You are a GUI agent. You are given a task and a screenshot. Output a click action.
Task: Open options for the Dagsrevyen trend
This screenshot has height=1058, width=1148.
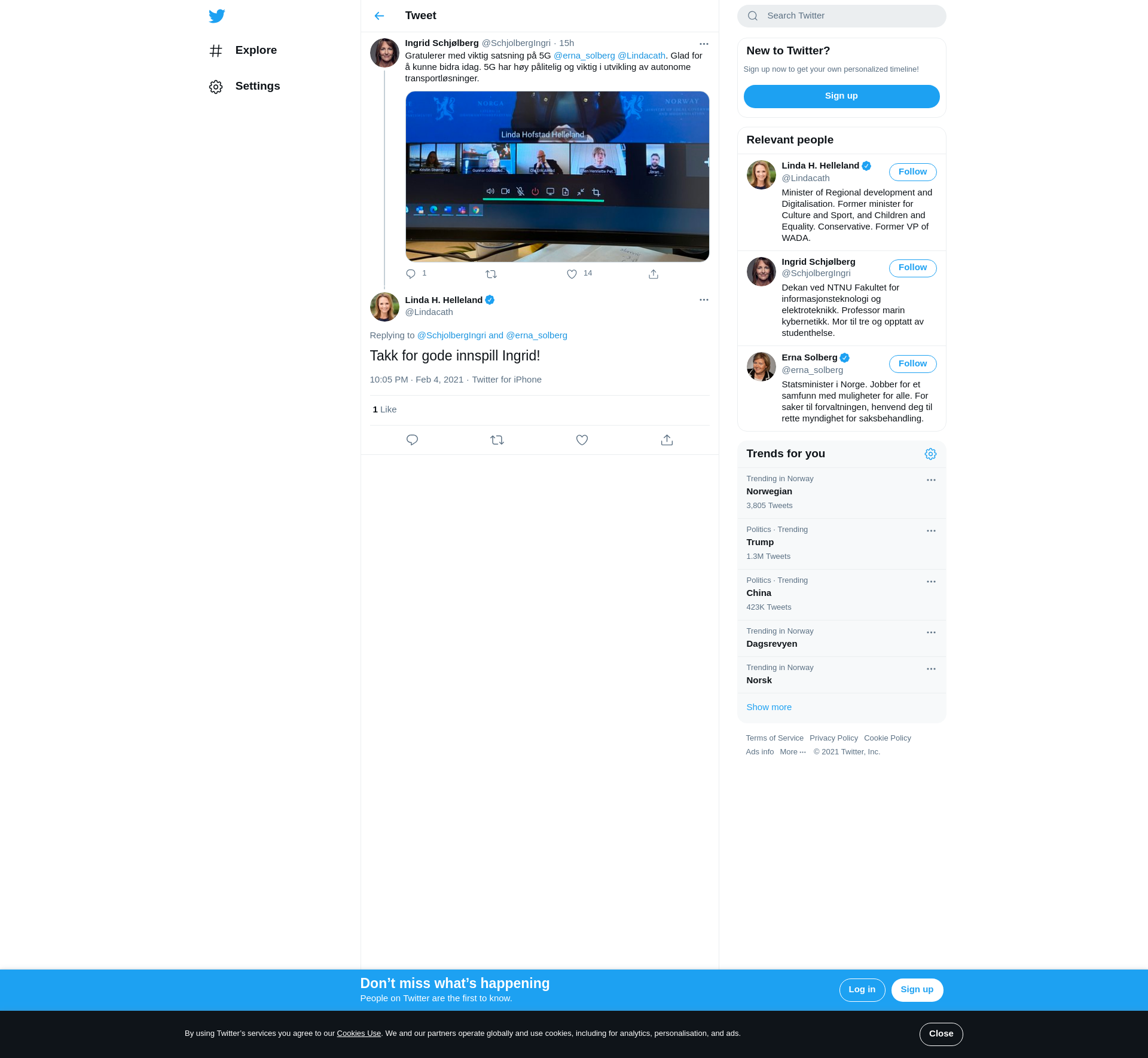tap(931, 632)
